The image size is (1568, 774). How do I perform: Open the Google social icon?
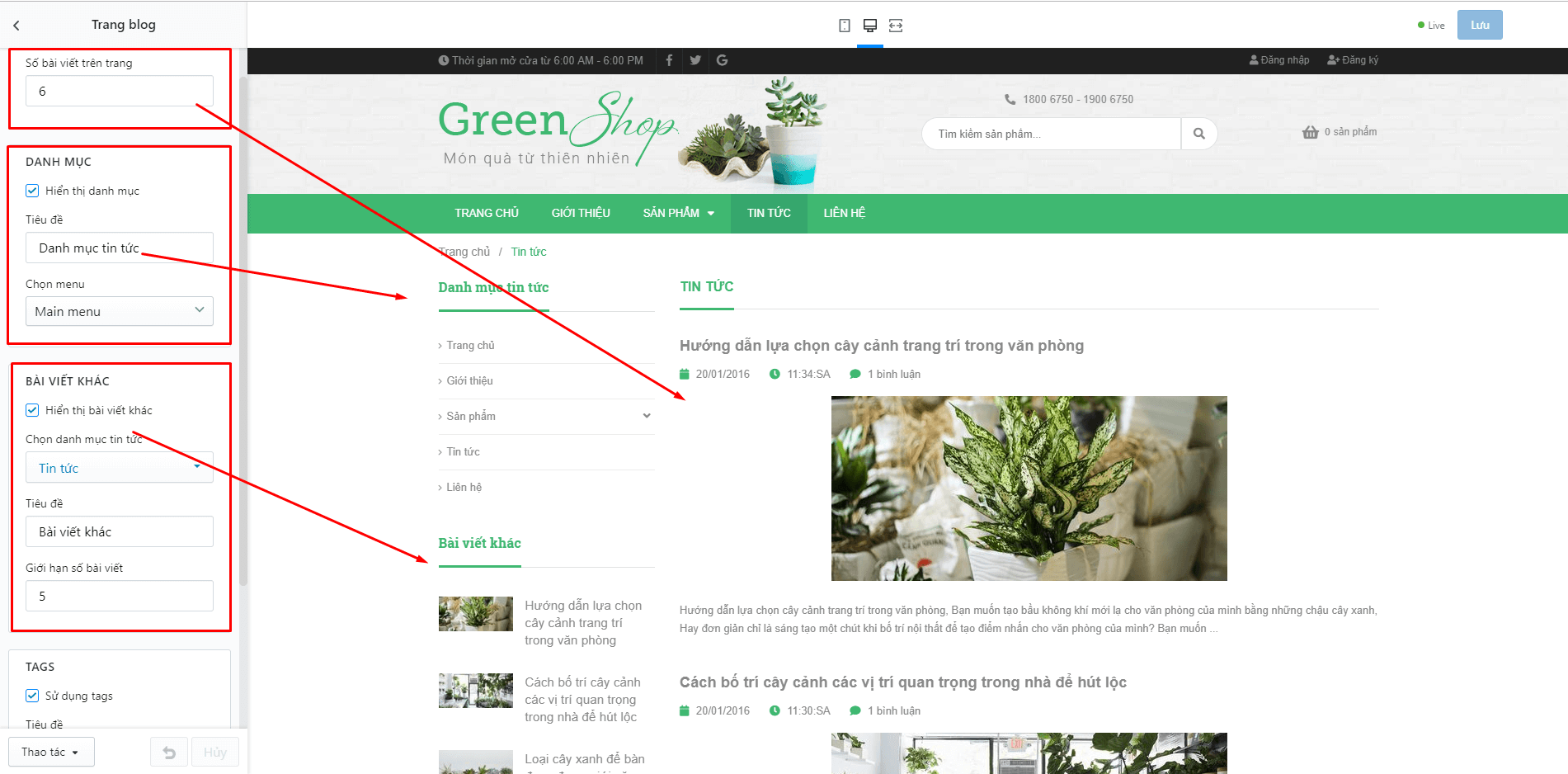(722, 60)
